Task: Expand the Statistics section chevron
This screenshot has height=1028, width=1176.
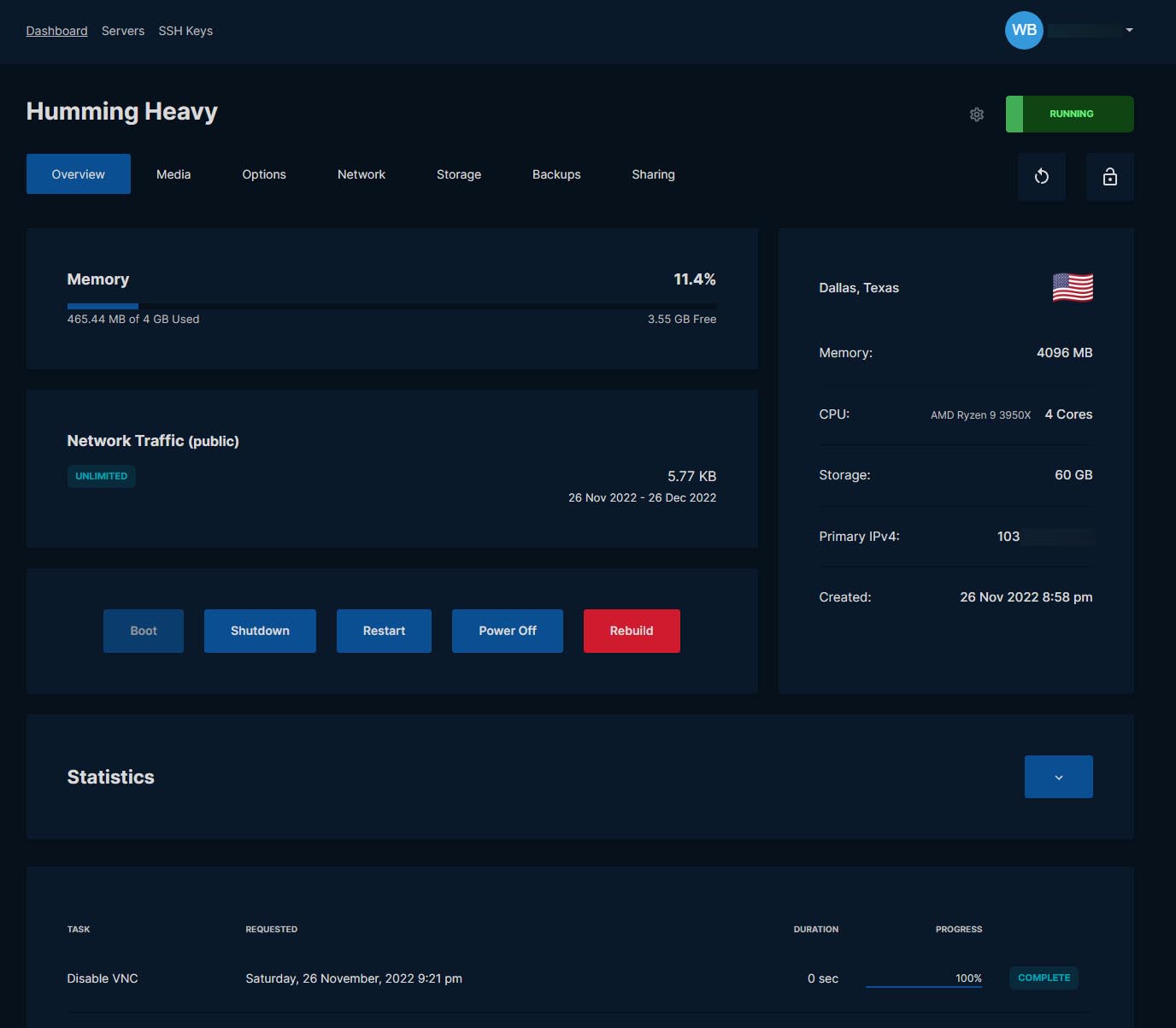Action: tap(1058, 777)
